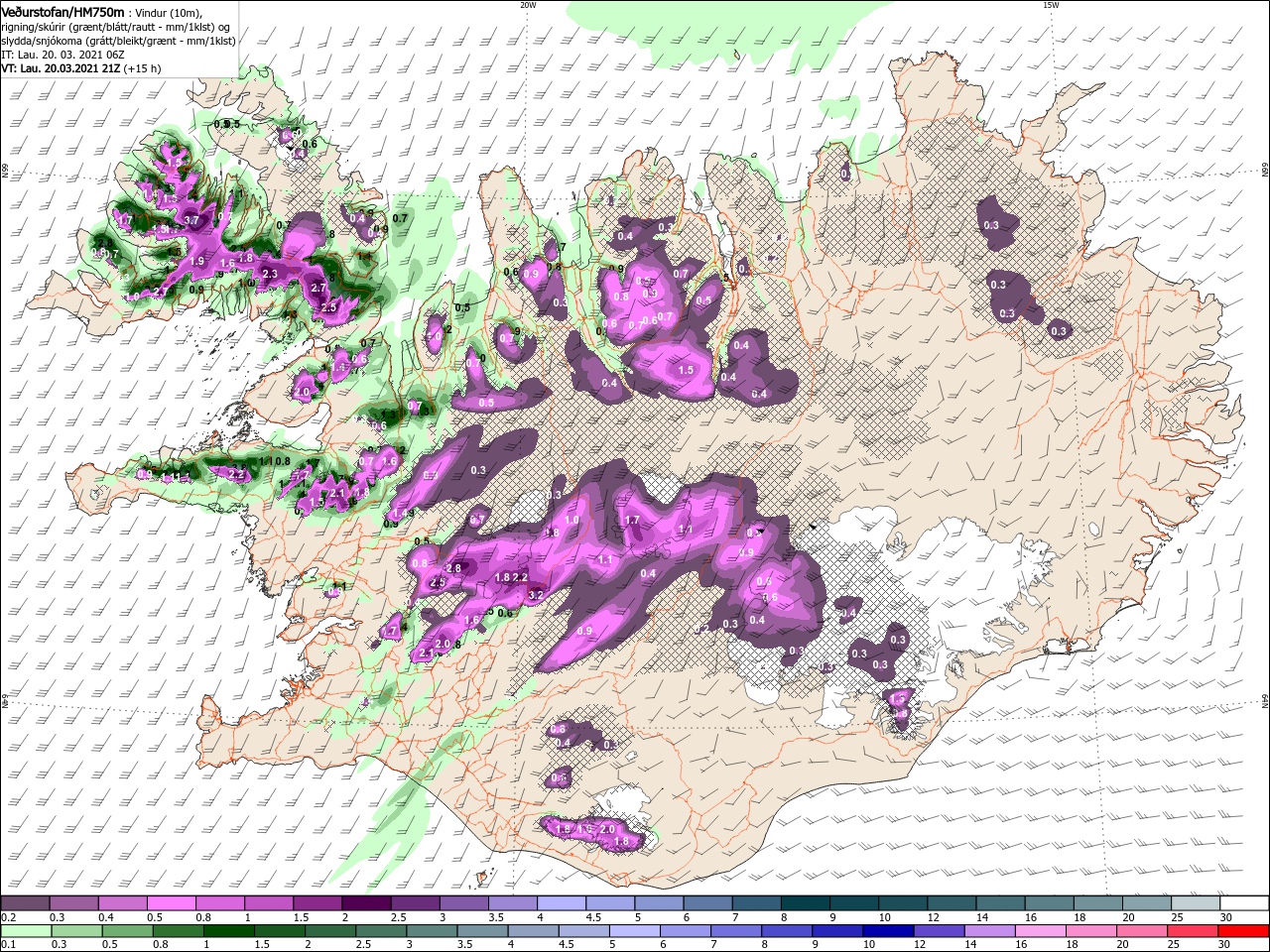Click the '2.7' precipitation value on map
This screenshot has width=1270, height=952.
[318, 288]
